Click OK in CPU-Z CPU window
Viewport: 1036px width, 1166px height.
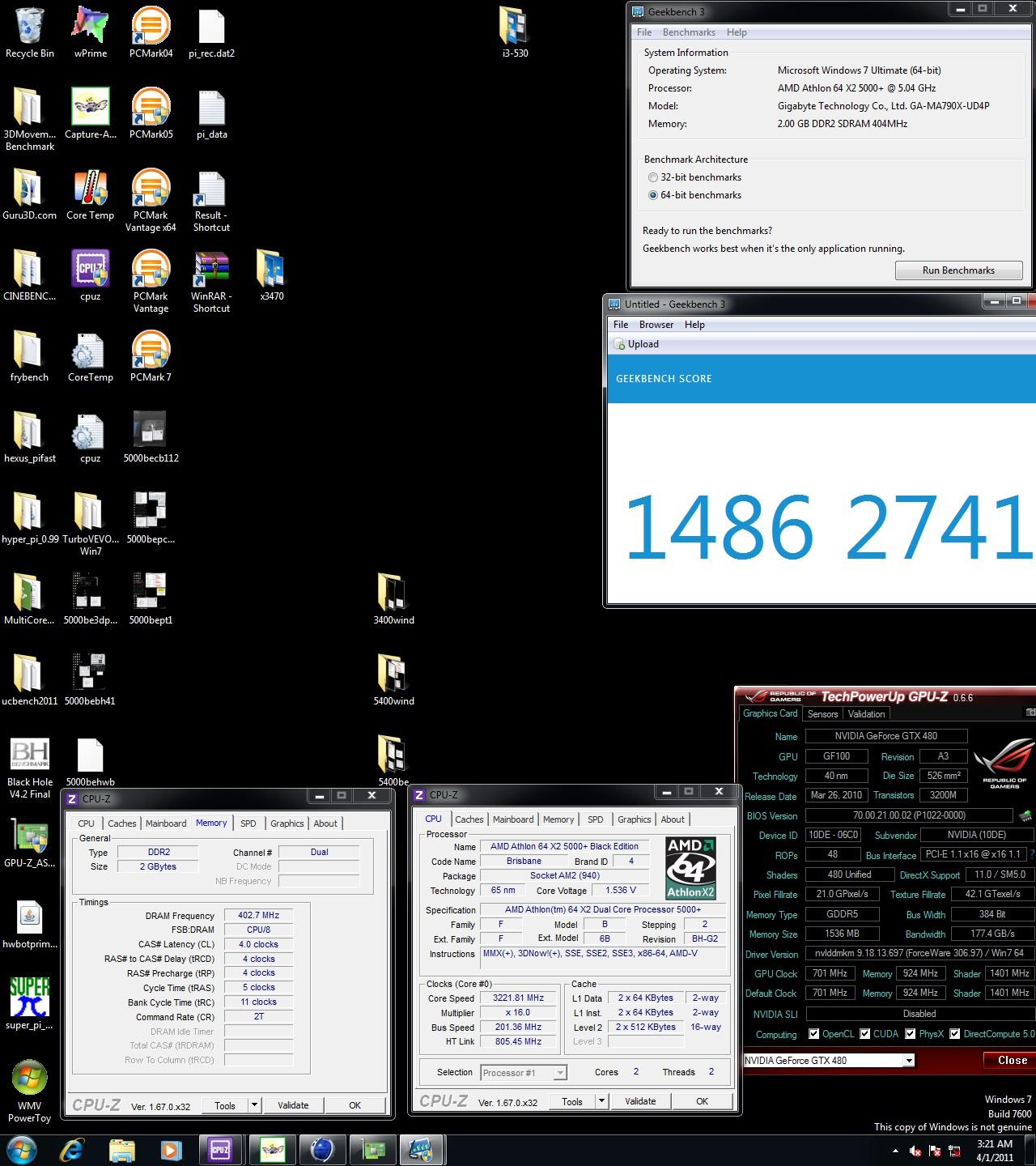point(702,1101)
